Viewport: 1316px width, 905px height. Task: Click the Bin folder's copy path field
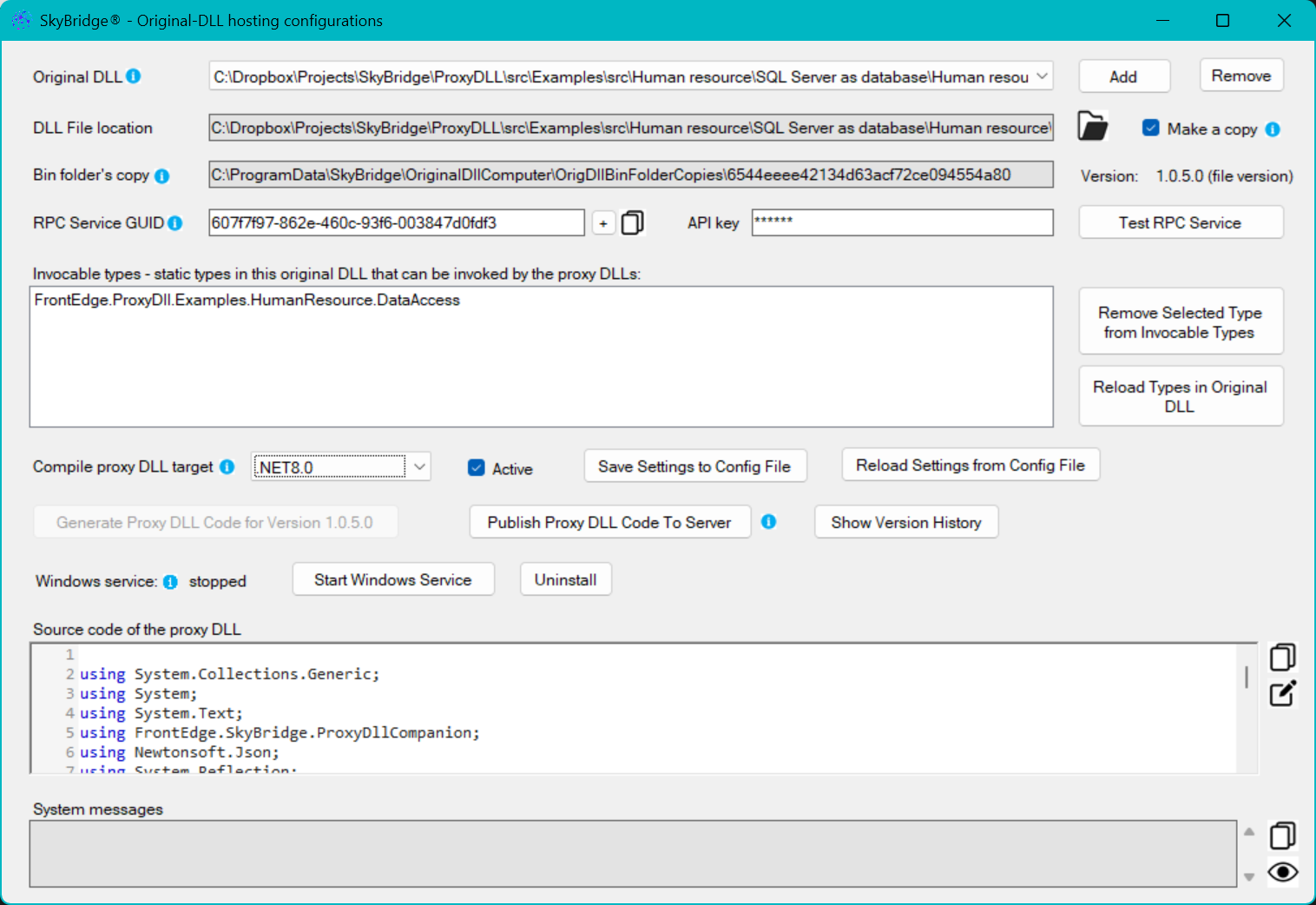point(631,175)
